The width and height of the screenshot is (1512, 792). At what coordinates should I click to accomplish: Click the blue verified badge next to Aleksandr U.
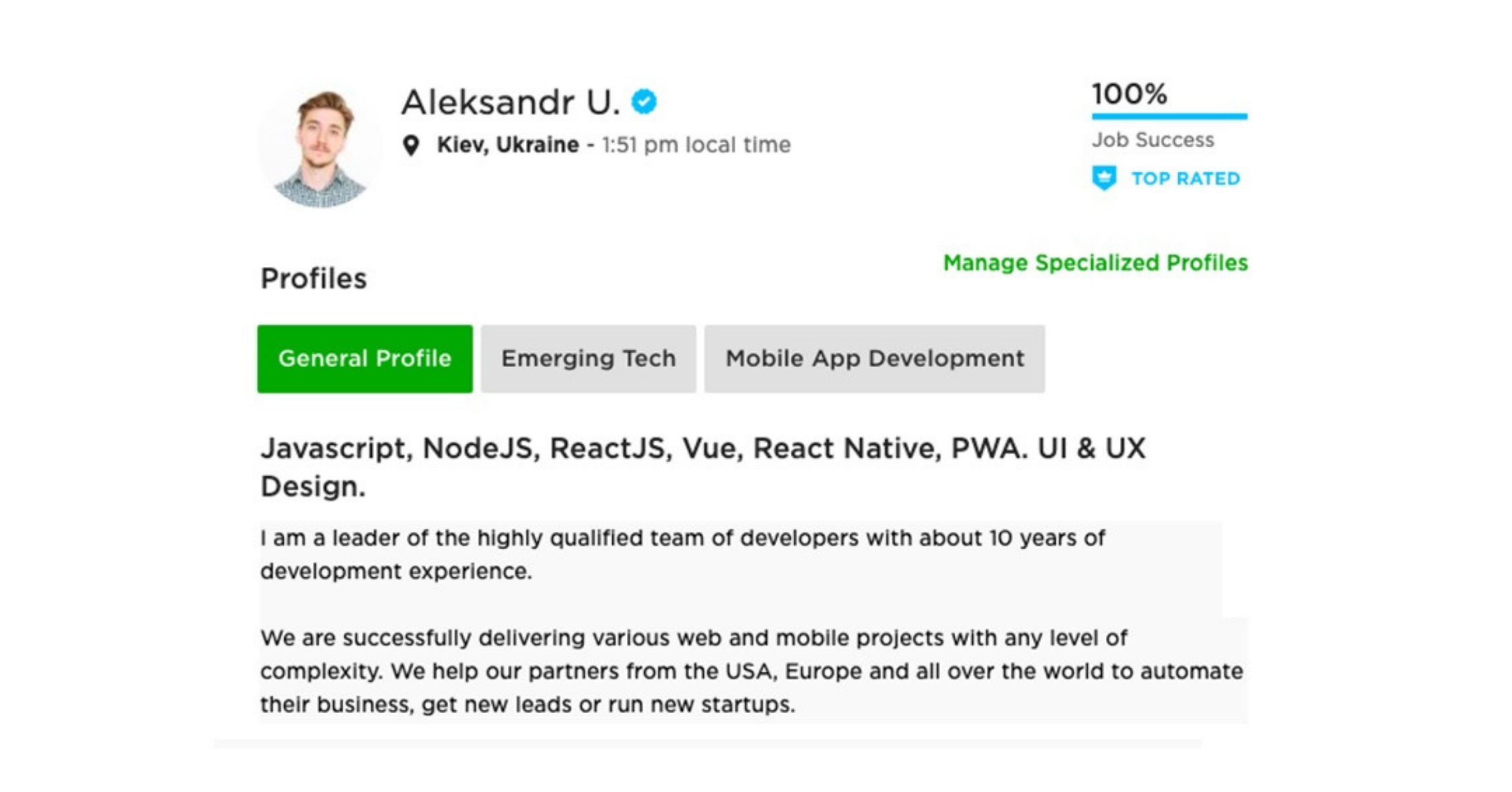pyautogui.click(x=644, y=102)
